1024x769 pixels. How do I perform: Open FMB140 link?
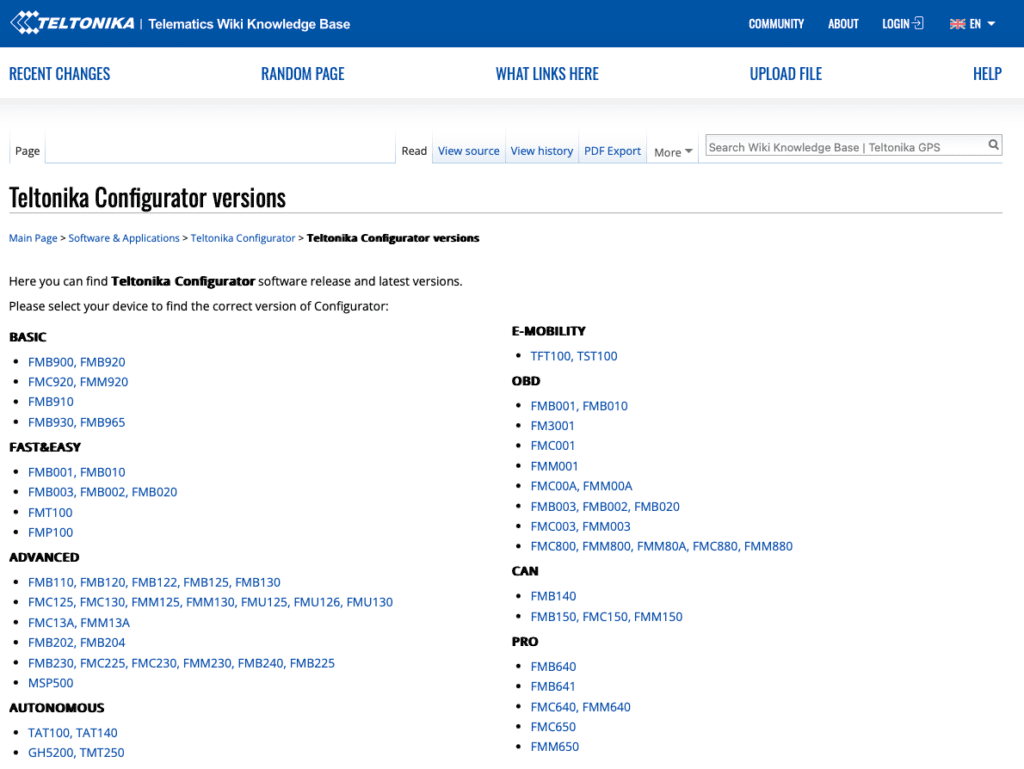click(553, 597)
